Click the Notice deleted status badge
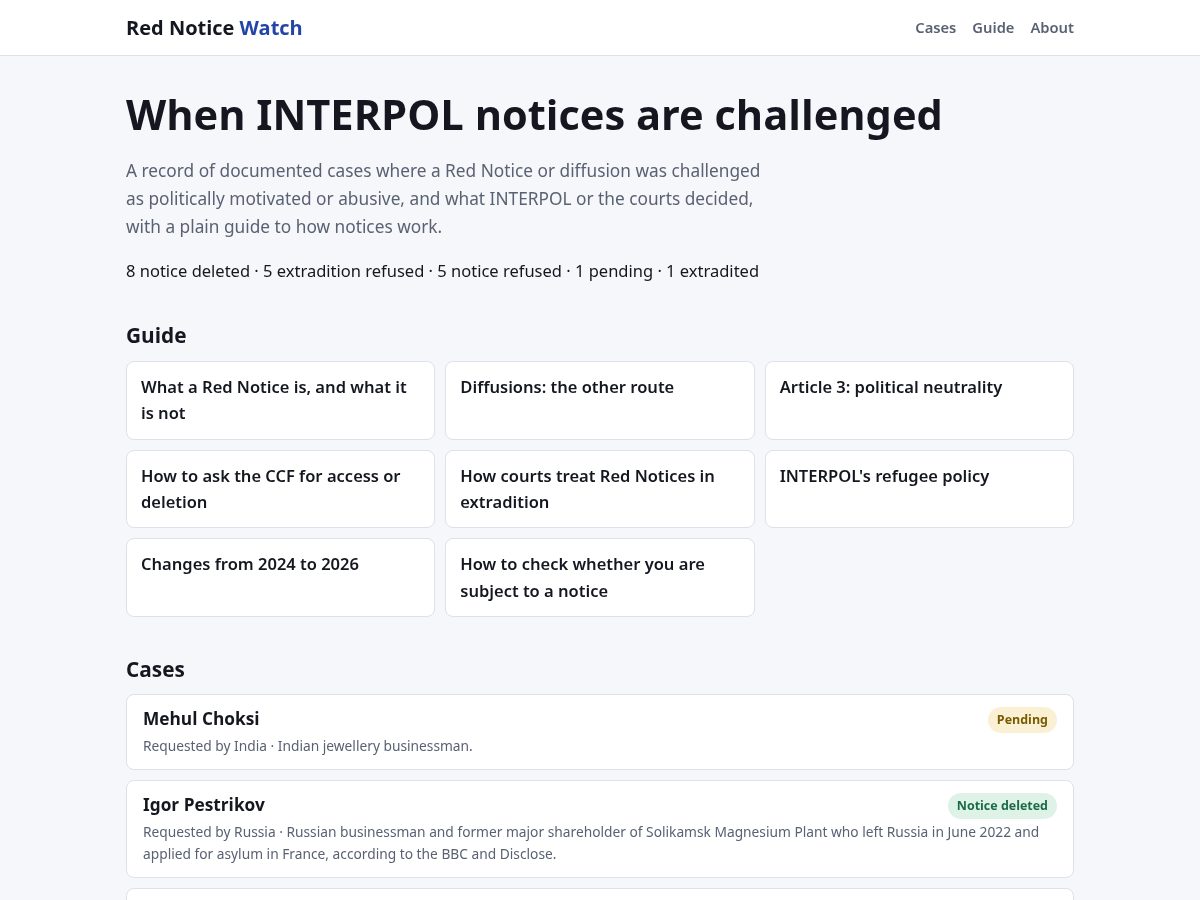1200x900 pixels. [1002, 806]
